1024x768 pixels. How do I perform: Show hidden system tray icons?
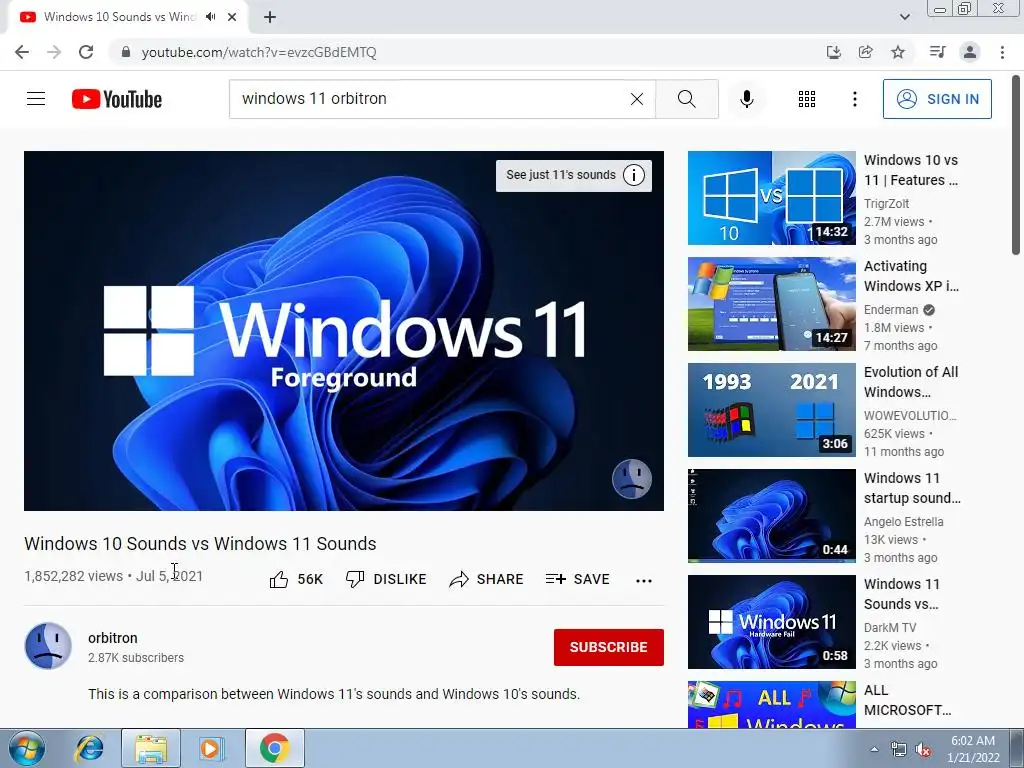874,749
